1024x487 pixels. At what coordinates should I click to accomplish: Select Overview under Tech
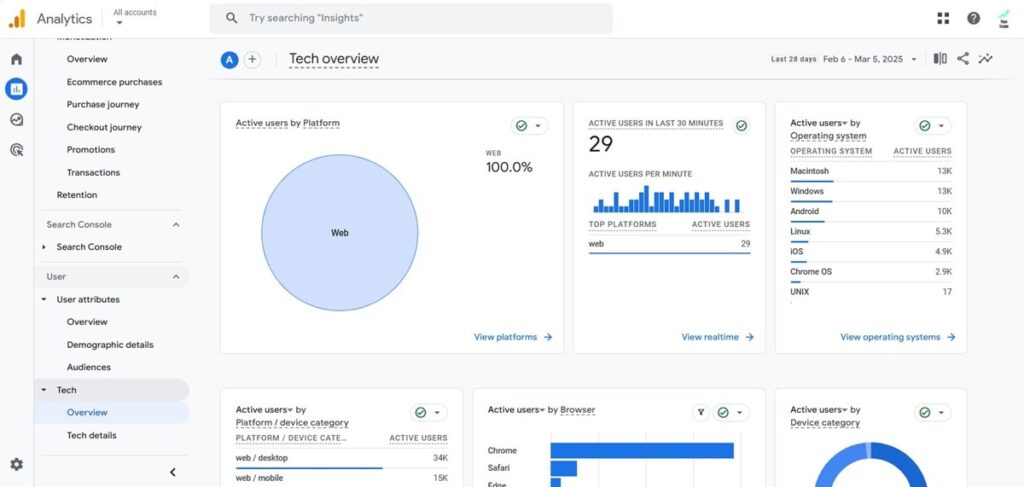87,413
